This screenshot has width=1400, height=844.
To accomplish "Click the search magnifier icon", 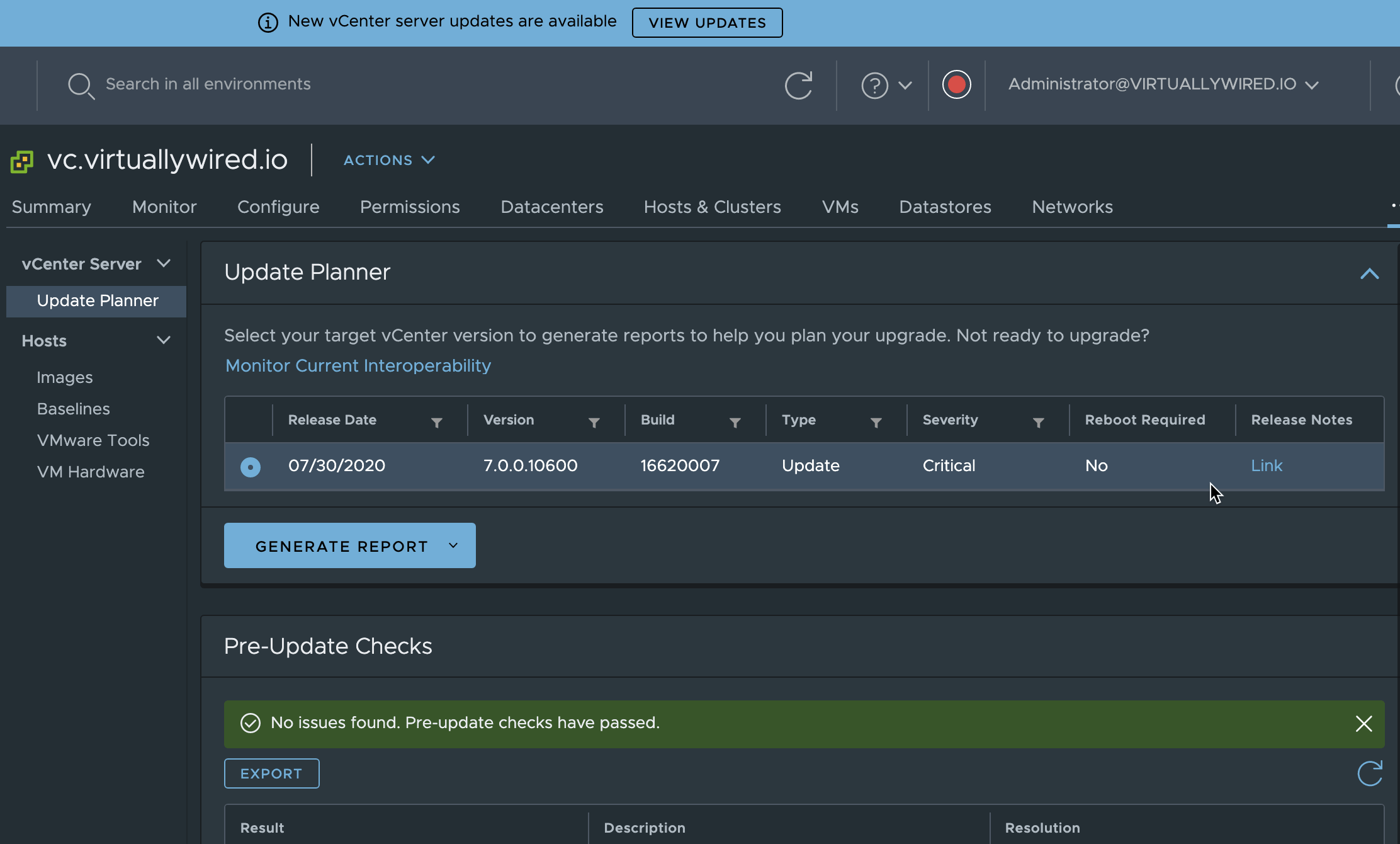I will pyautogui.click(x=81, y=86).
